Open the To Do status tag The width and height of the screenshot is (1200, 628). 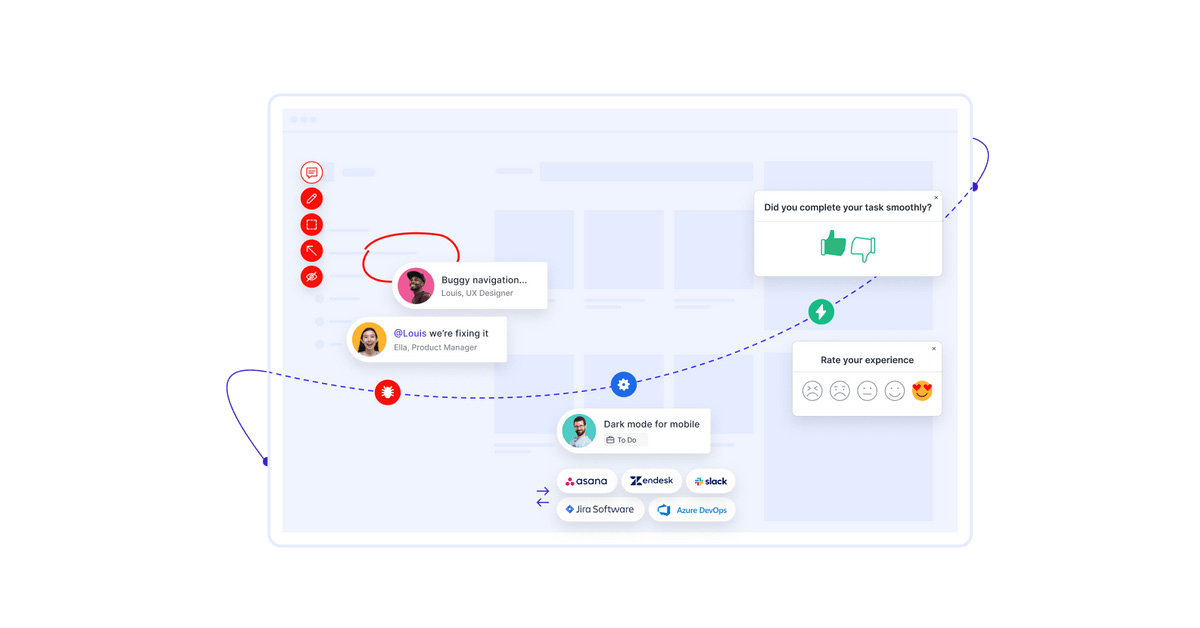pos(622,440)
